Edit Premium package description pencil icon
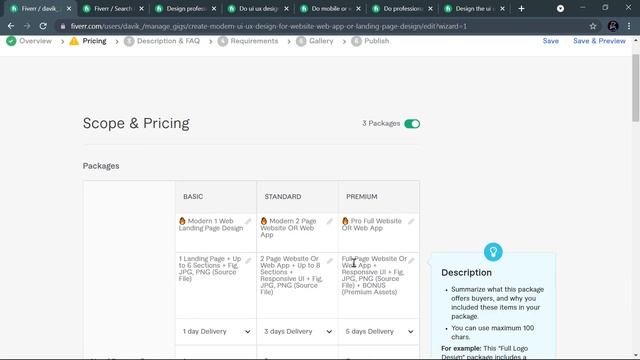640x360 pixels. coord(411,260)
